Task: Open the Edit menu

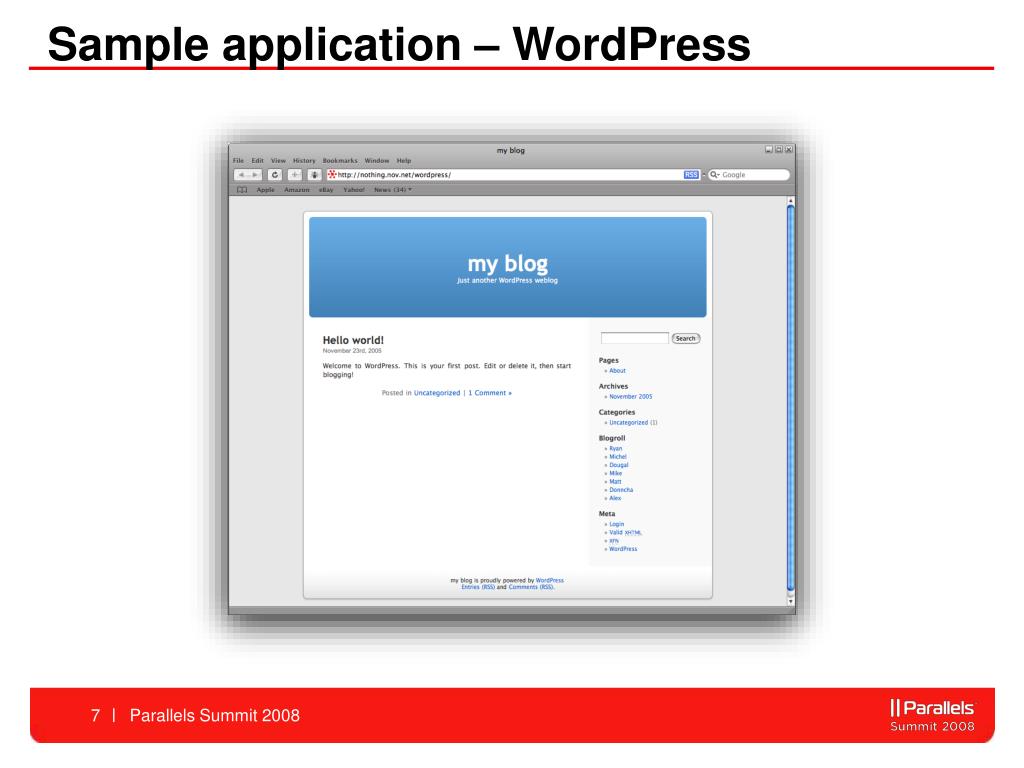Action: point(258,161)
